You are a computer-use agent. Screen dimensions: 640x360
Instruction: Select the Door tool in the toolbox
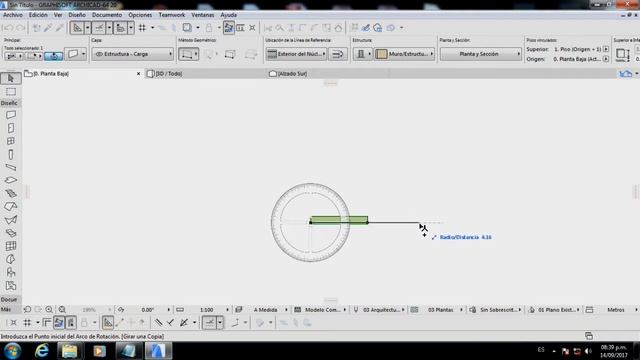[x=11, y=128]
